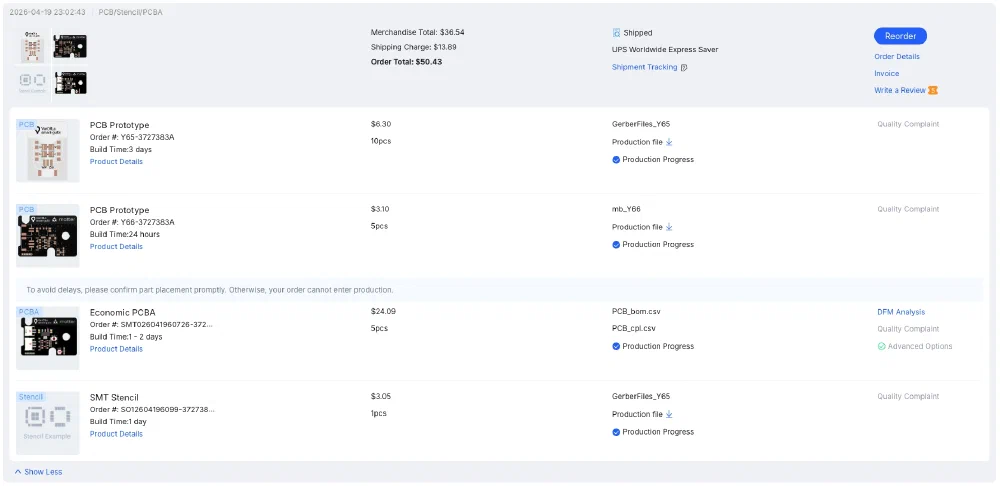
Task: Click Advanced Options for Economic PCBA
Action: click(915, 346)
